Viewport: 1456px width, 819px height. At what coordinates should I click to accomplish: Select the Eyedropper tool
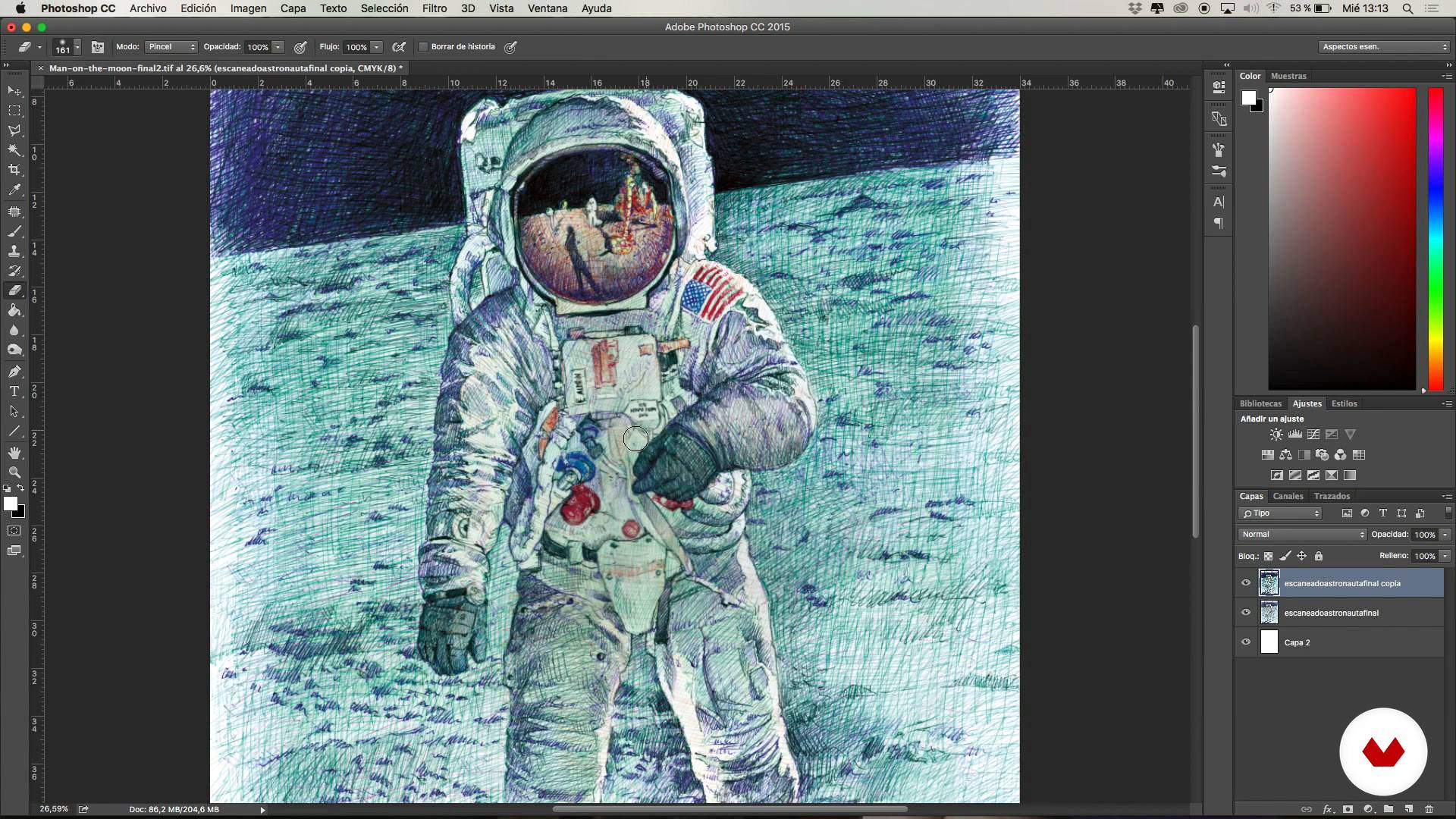coord(14,190)
